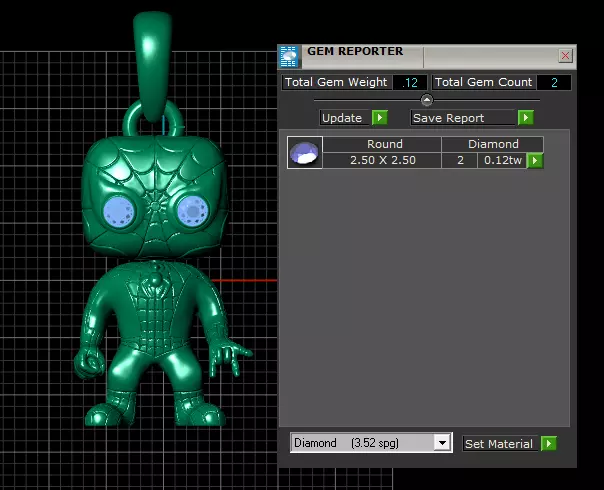Image resolution: width=604 pixels, height=490 pixels.
Task: Click the Diamond material header cell
Action: pos(493,144)
